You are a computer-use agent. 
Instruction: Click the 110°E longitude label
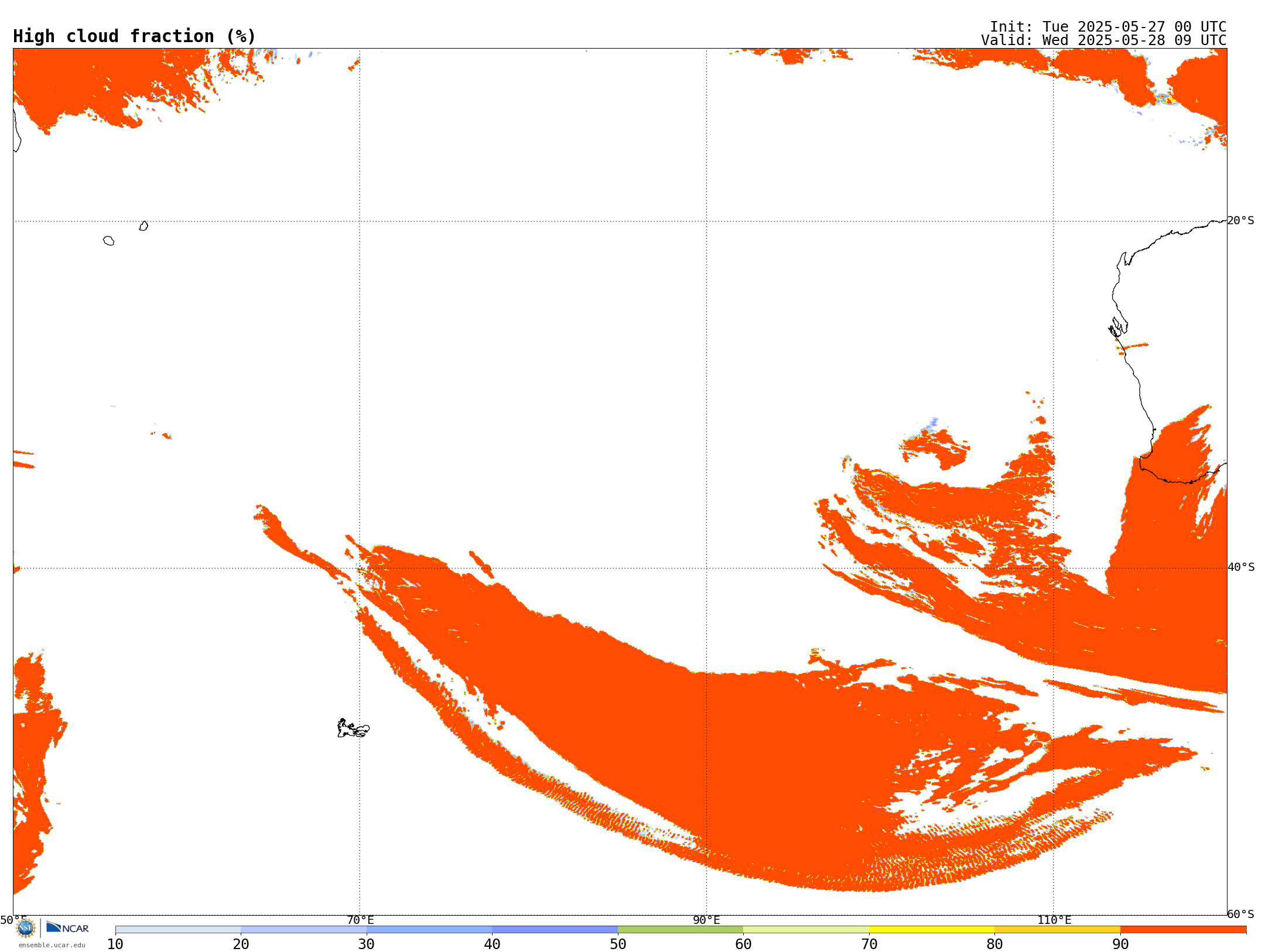(x=1054, y=920)
